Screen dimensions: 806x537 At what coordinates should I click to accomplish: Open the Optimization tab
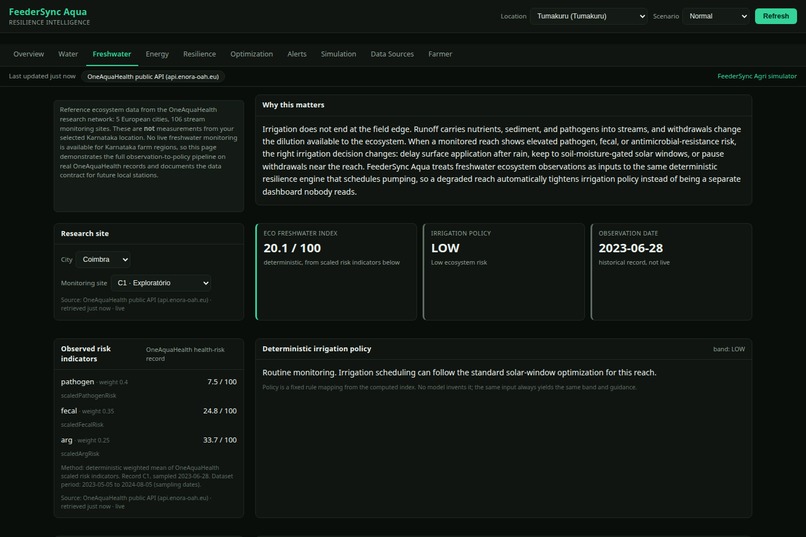(251, 54)
